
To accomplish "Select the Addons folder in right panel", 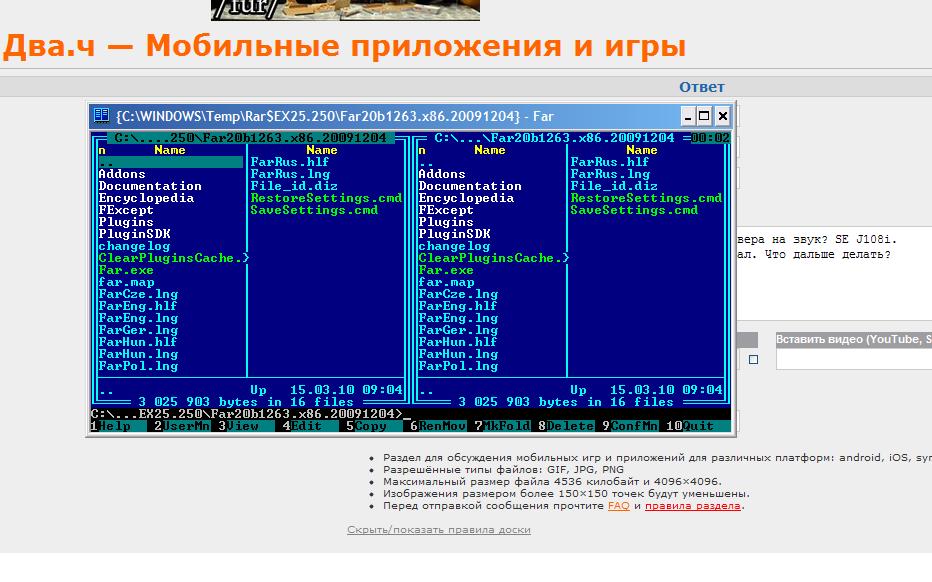I will click(442, 174).
